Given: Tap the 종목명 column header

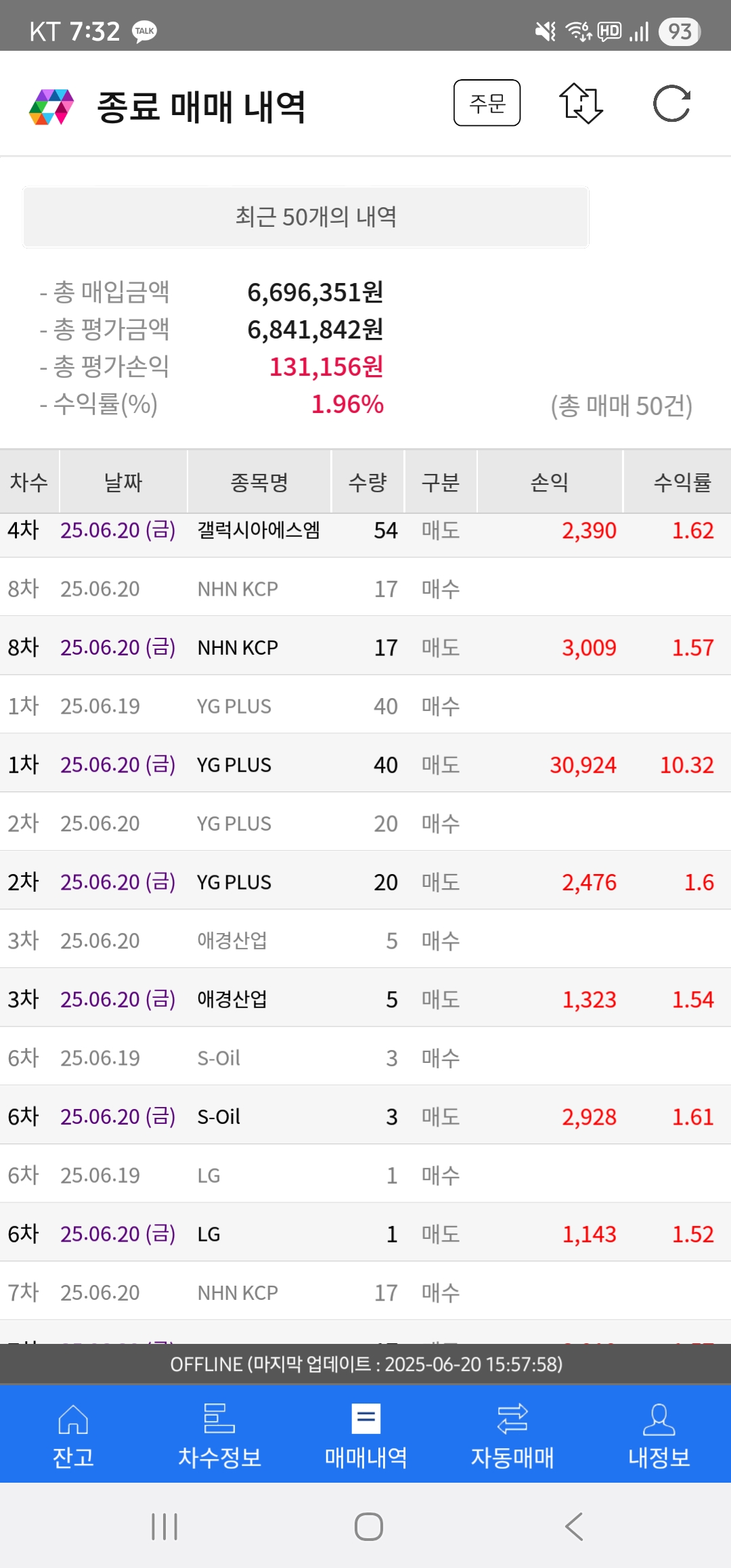Looking at the screenshot, I should 259,482.
